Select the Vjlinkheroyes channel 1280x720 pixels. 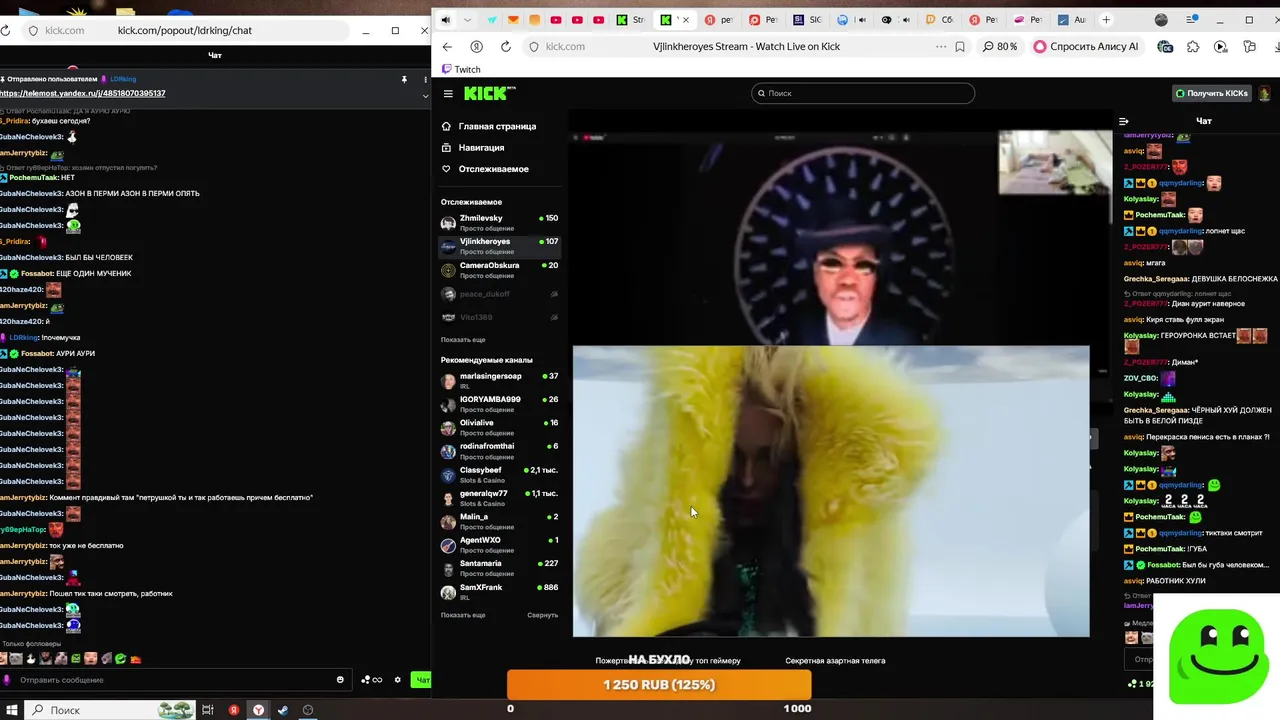tap(500, 246)
